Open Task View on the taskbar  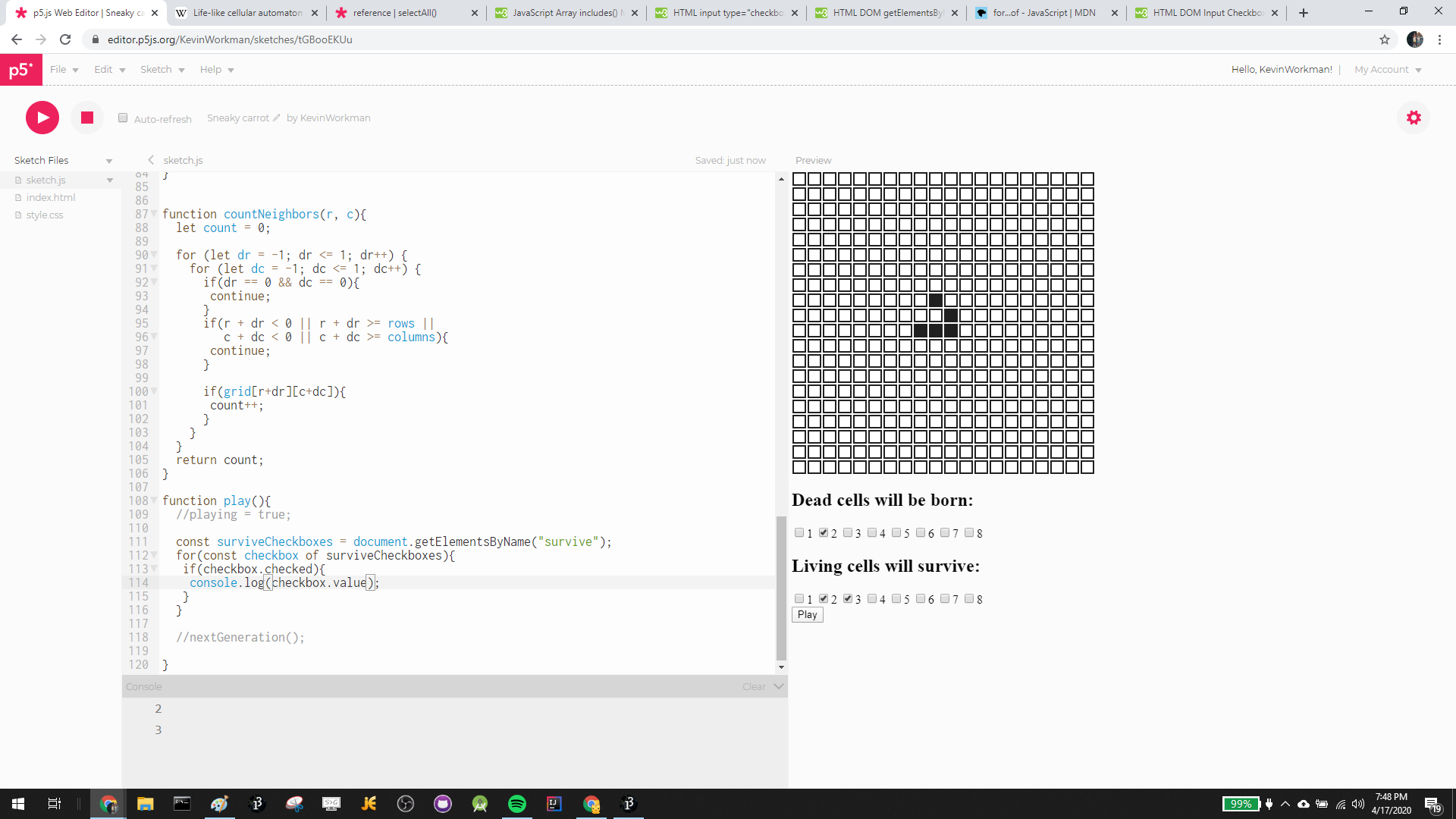[x=54, y=804]
